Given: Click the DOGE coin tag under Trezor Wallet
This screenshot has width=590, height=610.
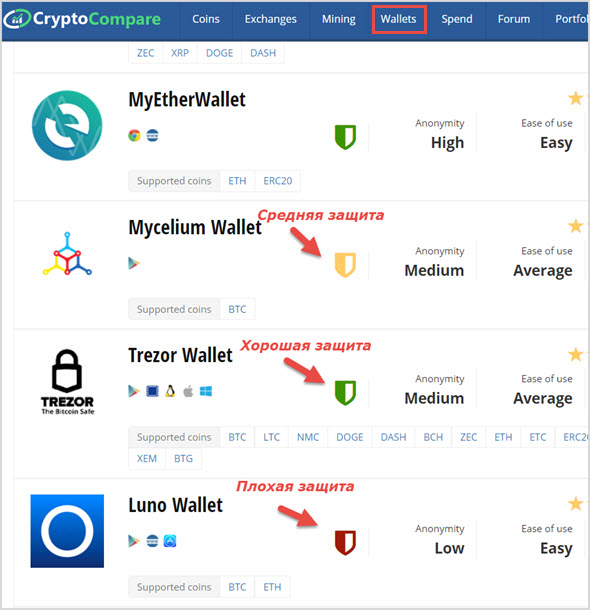Looking at the screenshot, I should 350,437.
